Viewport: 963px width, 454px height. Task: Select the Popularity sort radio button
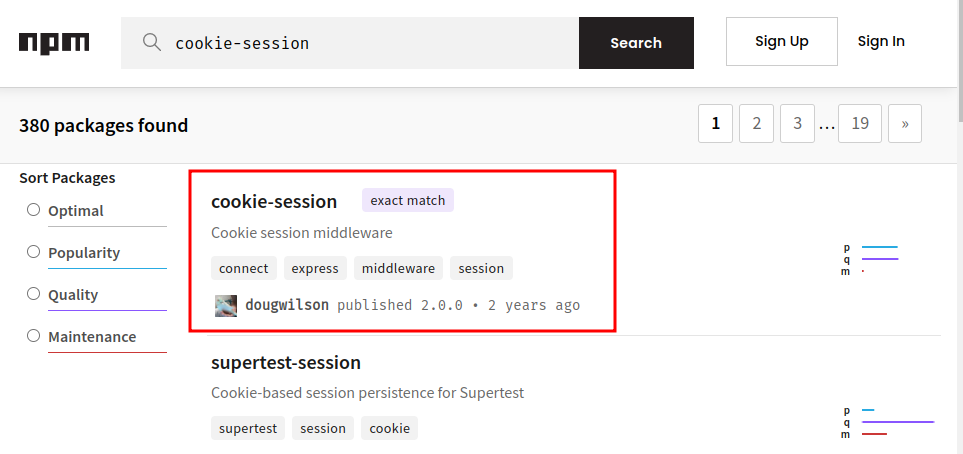pyautogui.click(x=33, y=252)
